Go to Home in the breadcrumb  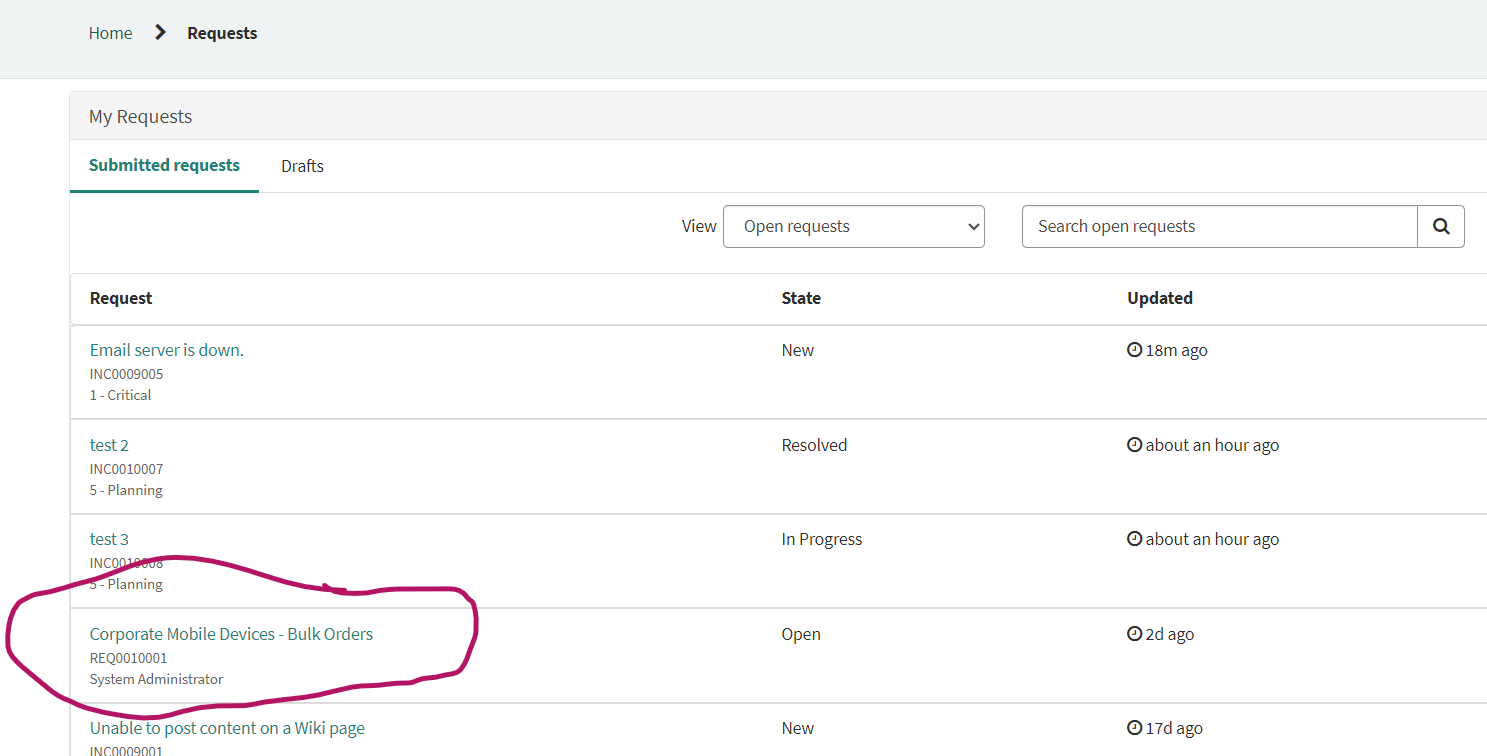click(110, 33)
